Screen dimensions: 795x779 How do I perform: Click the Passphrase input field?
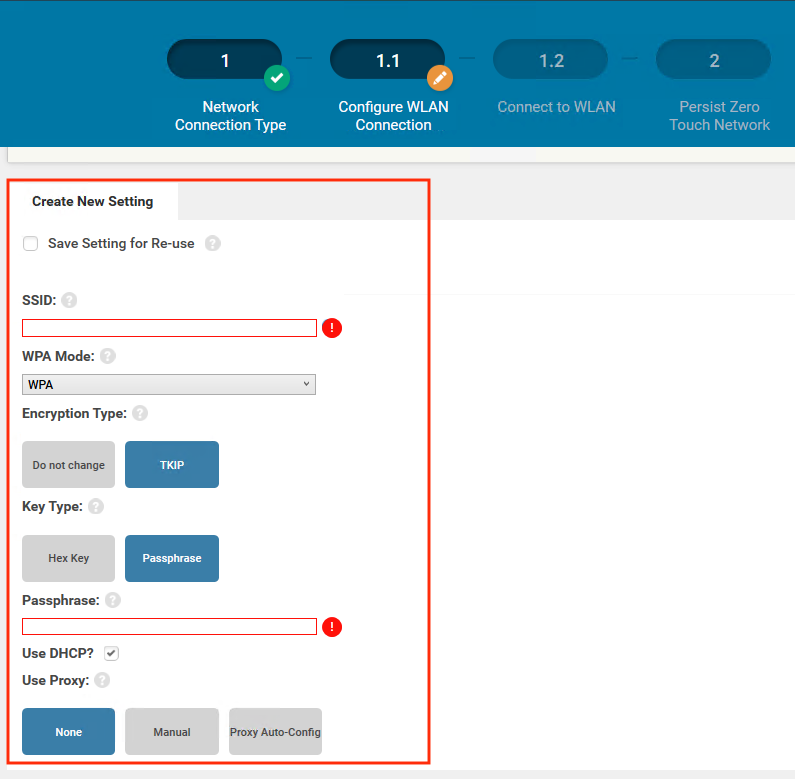click(x=169, y=627)
